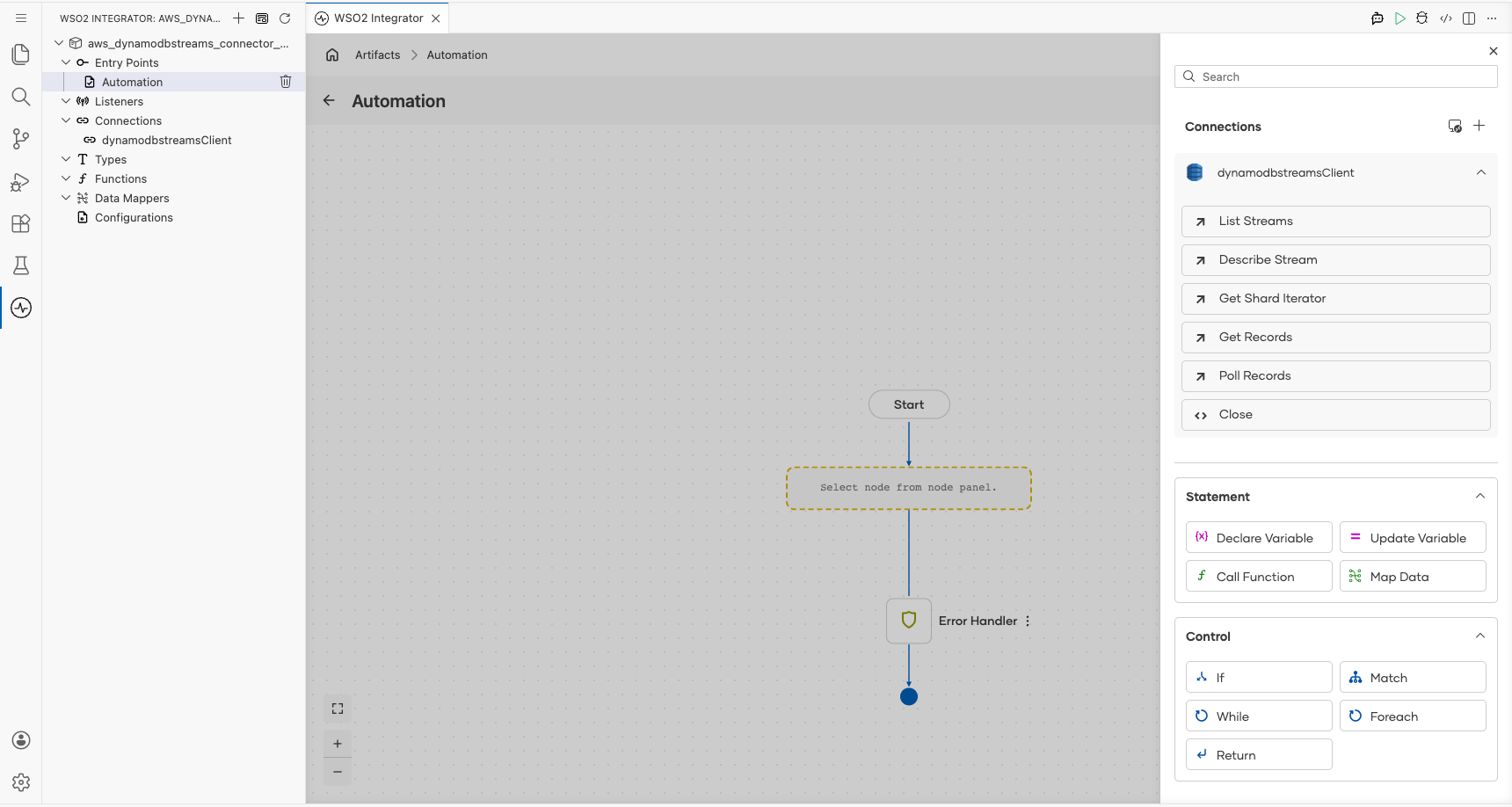Show source code with the code icon
Viewport: 1512px width, 807px height.
(1446, 18)
